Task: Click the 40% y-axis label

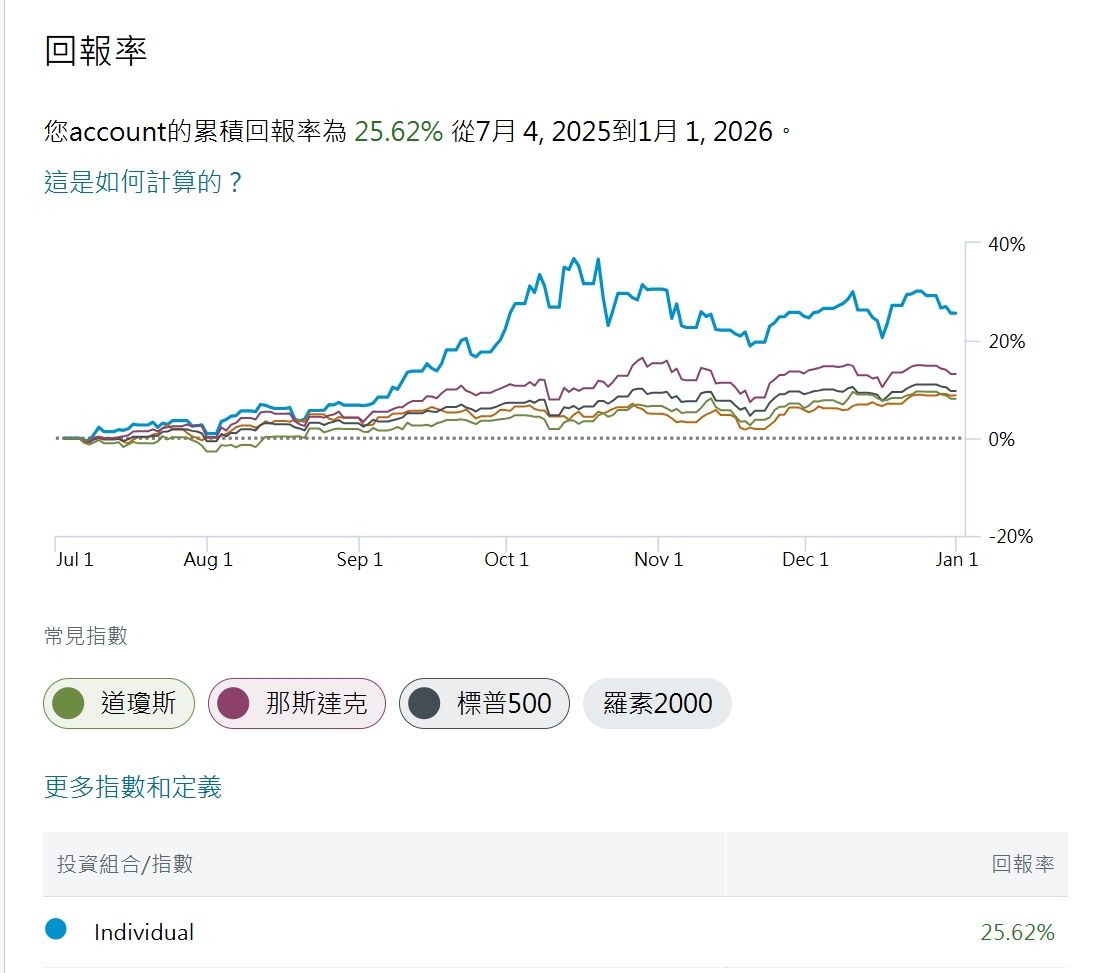Action: click(1007, 244)
